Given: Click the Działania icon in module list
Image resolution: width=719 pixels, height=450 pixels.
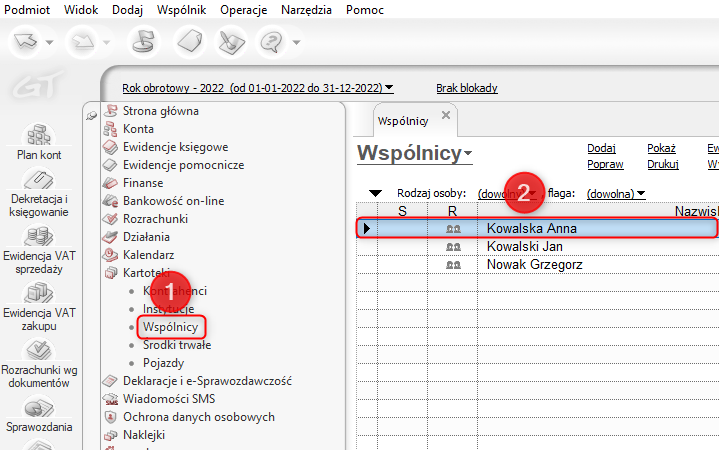Looking at the screenshot, I should pyautogui.click(x=110, y=237).
